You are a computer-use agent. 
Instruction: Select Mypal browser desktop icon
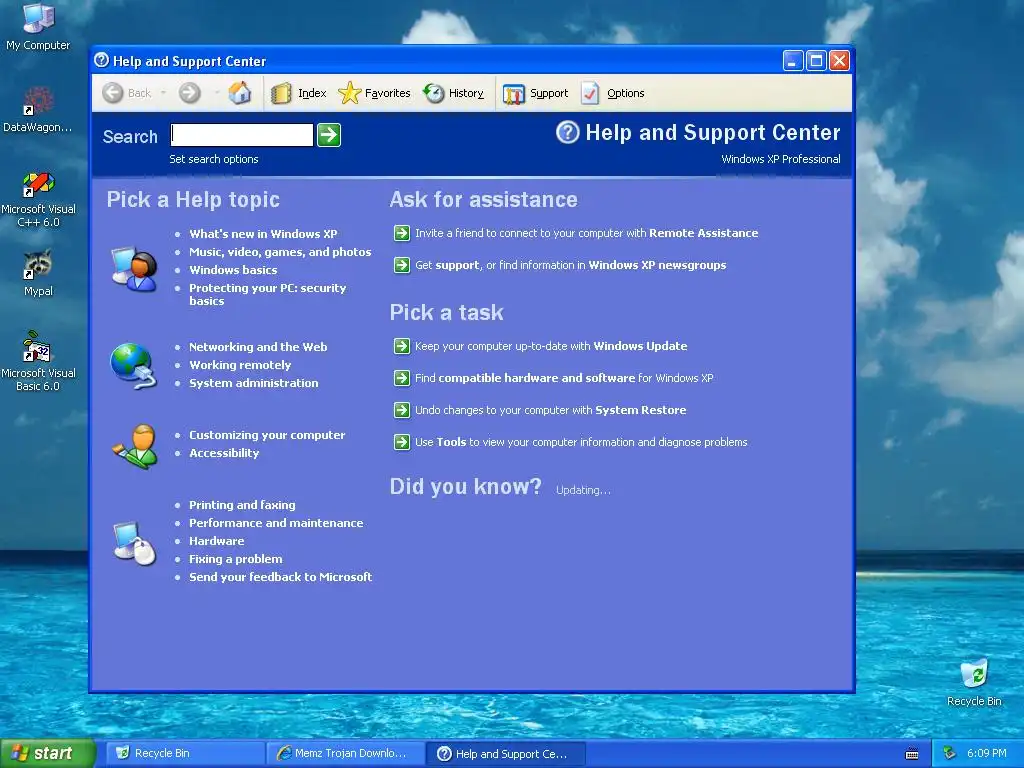coord(38,273)
